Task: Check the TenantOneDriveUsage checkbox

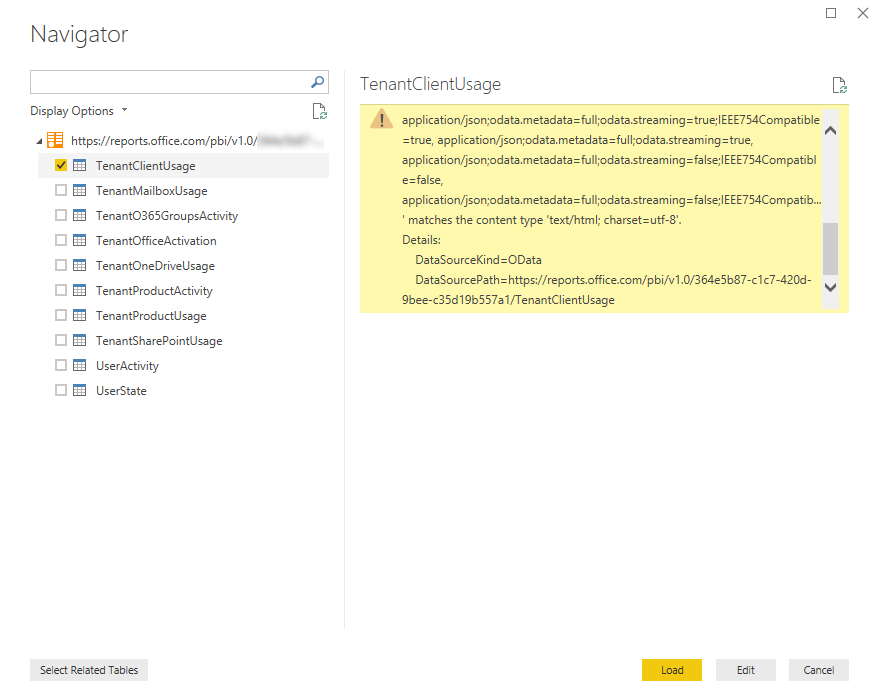Action: click(x=61, y=265)
